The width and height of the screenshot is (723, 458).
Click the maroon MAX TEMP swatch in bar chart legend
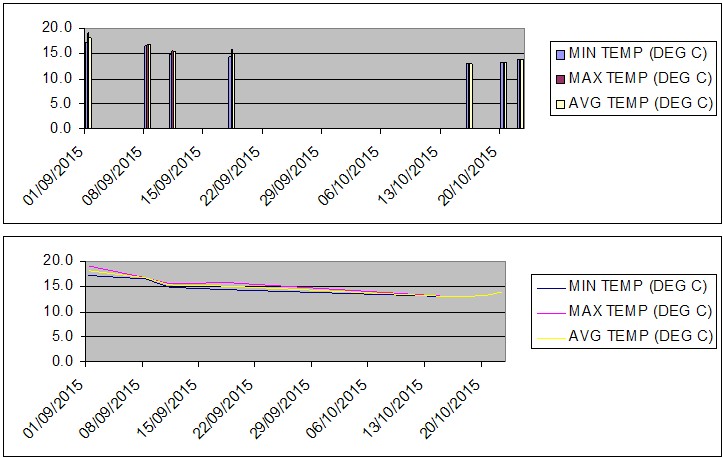coord(560,78)
